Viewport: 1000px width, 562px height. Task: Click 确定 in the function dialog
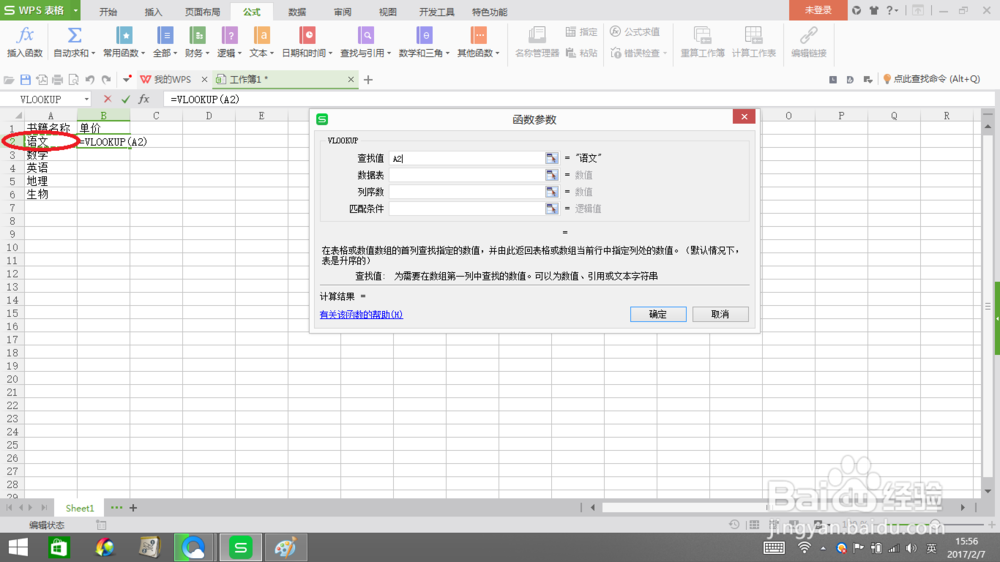coord(658,314)
